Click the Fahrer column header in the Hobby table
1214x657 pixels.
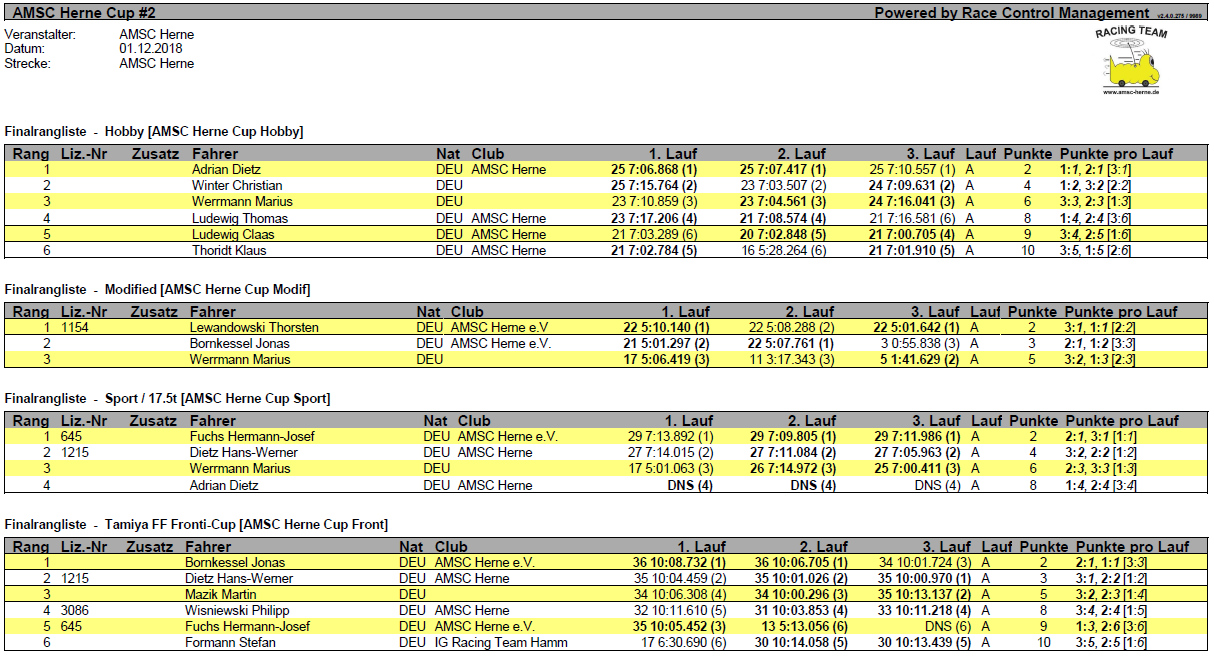coord(214,154)
